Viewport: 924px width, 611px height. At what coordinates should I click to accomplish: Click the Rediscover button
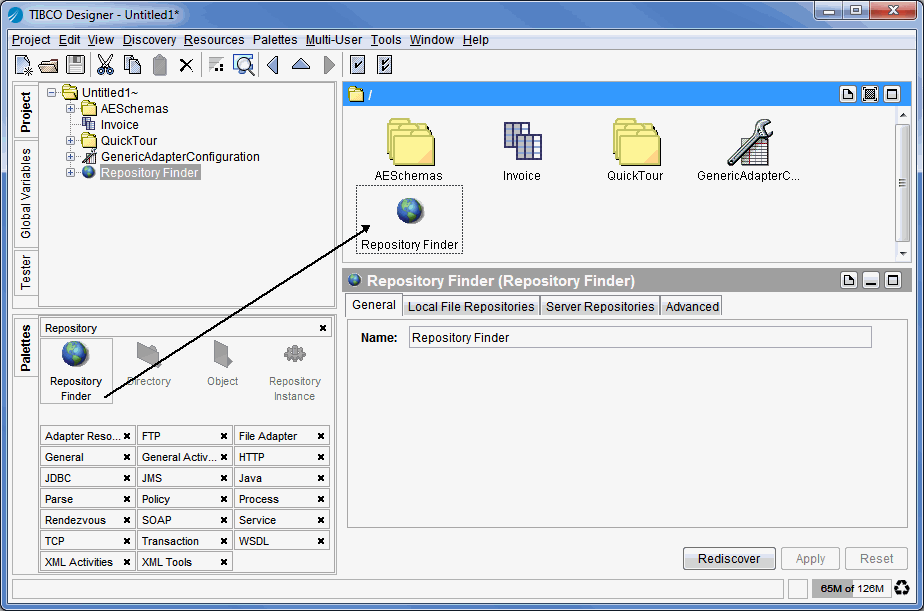[x=729, y=559]
